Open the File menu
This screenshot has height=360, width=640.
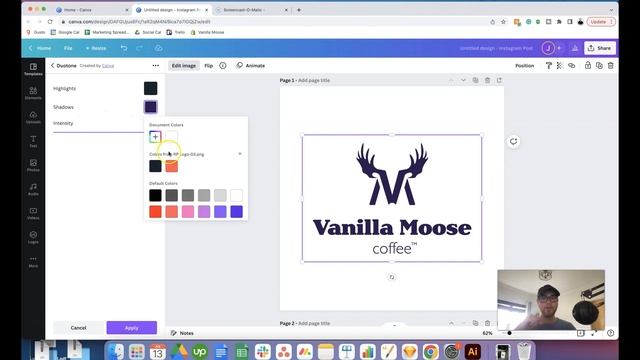(68, 48)
